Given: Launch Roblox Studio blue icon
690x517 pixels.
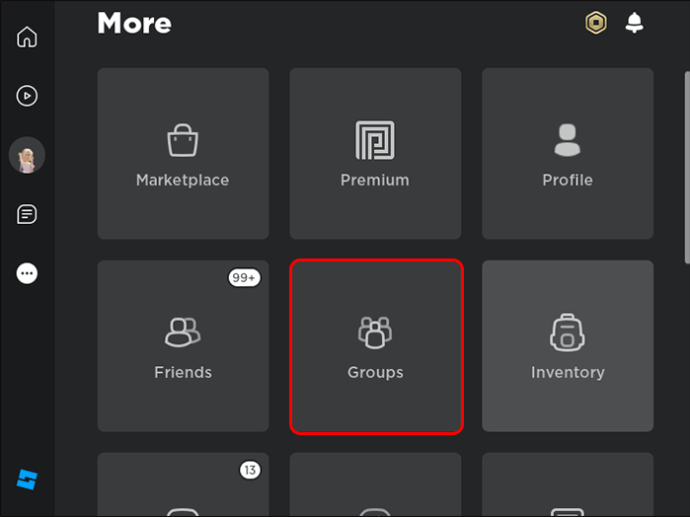Looking at the screenshot, I should click(27, 479).
